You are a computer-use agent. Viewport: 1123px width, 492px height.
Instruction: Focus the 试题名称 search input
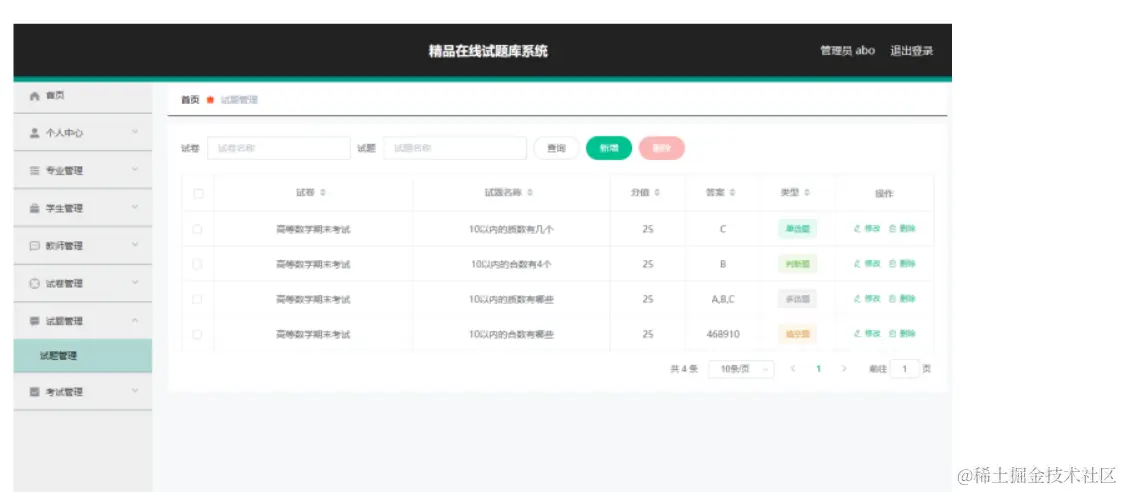point(456,148)
